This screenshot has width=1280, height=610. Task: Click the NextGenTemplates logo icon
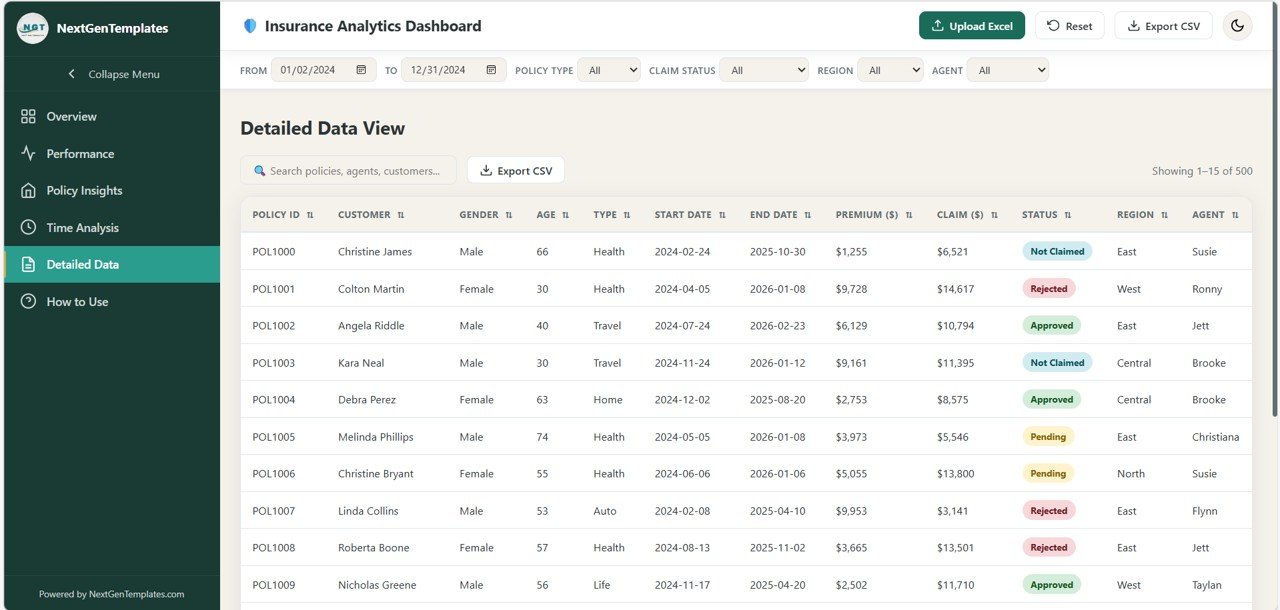click(32, 27)
